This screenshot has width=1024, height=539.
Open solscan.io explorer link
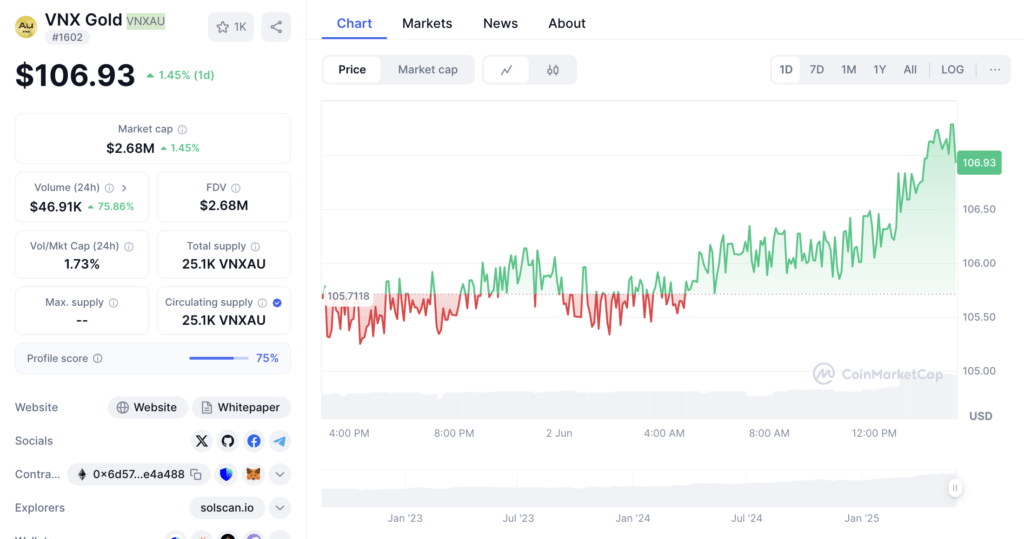tap(227, 508)
